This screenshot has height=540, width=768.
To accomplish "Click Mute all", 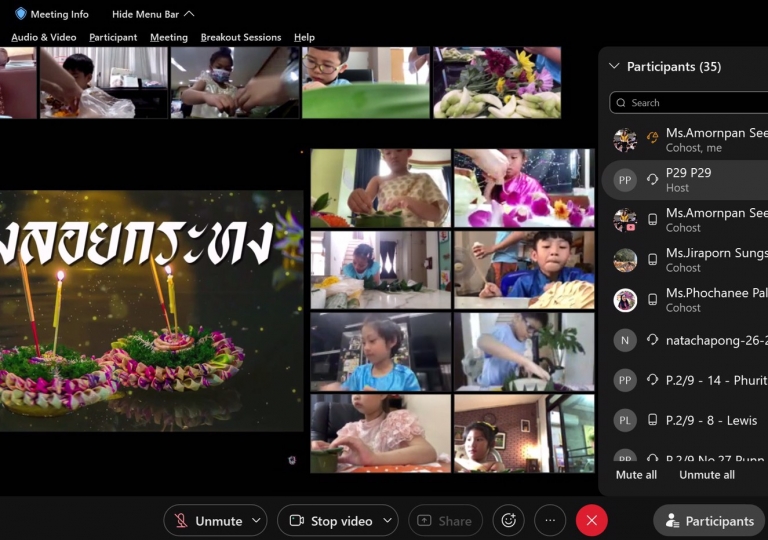I will [636, 475].
